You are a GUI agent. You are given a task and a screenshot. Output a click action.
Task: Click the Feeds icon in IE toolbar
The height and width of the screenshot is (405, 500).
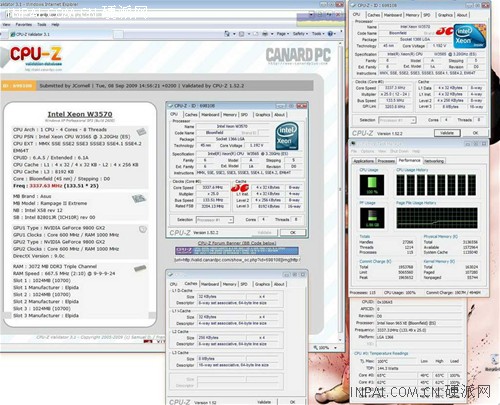tap(242, 34)
